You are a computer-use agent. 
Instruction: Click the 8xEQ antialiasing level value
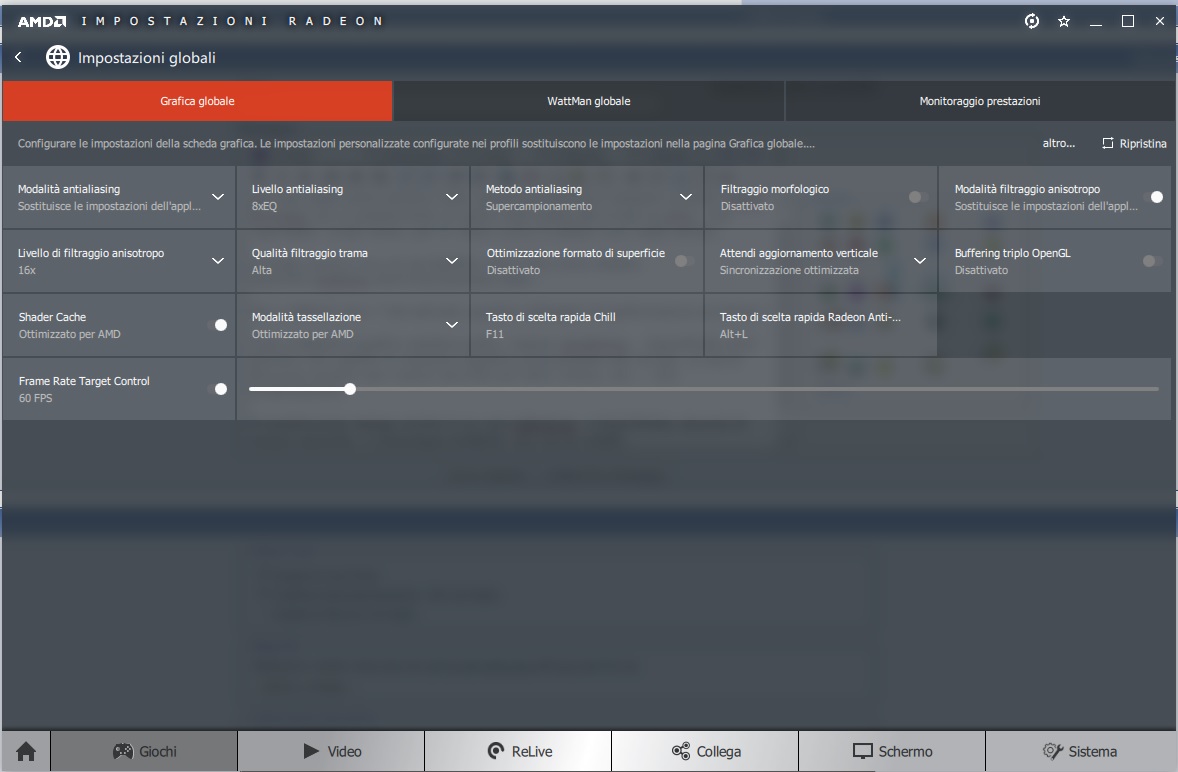264,206
